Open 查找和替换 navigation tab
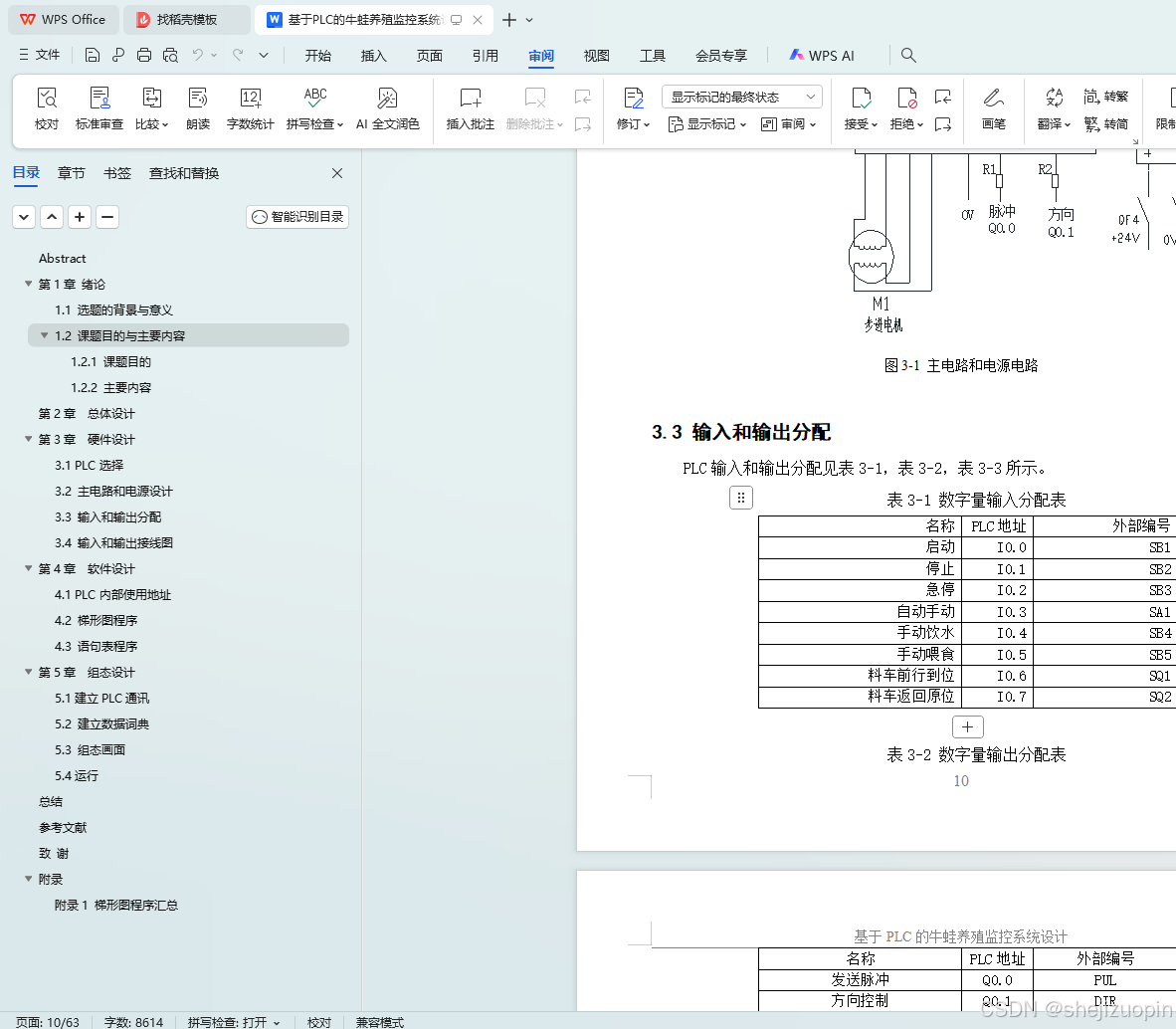This screenshot has width=1176, height=1029. click(184, 173)
